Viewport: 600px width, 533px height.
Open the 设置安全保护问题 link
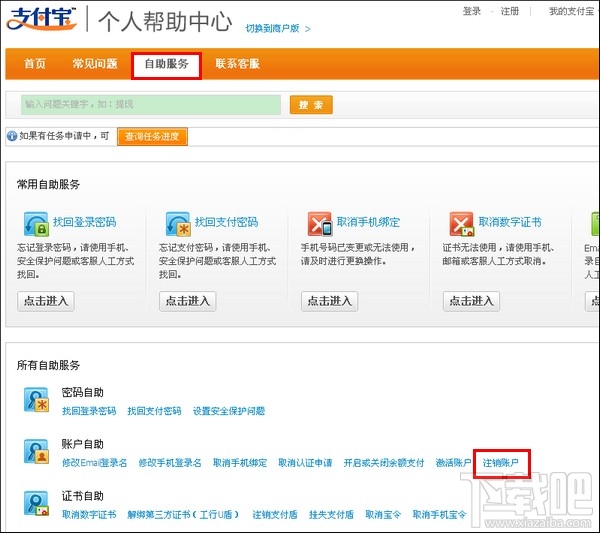[229, 411]
